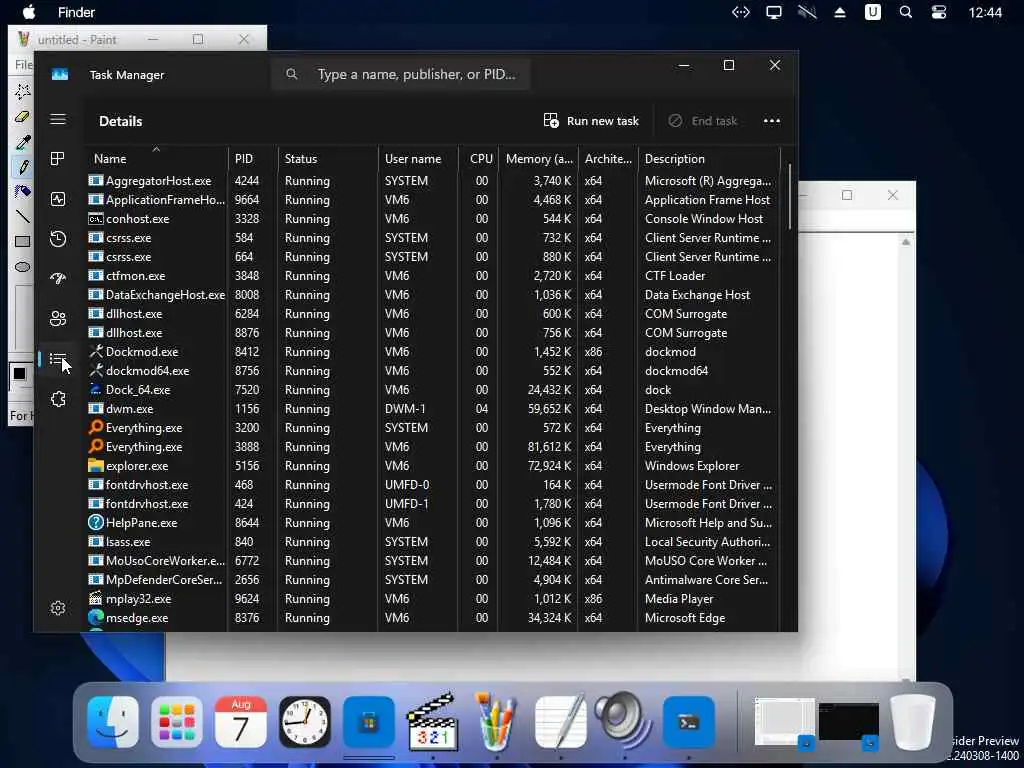
Task: Select the Dock_64.exe process row
Action: click(x=433, y=390)
